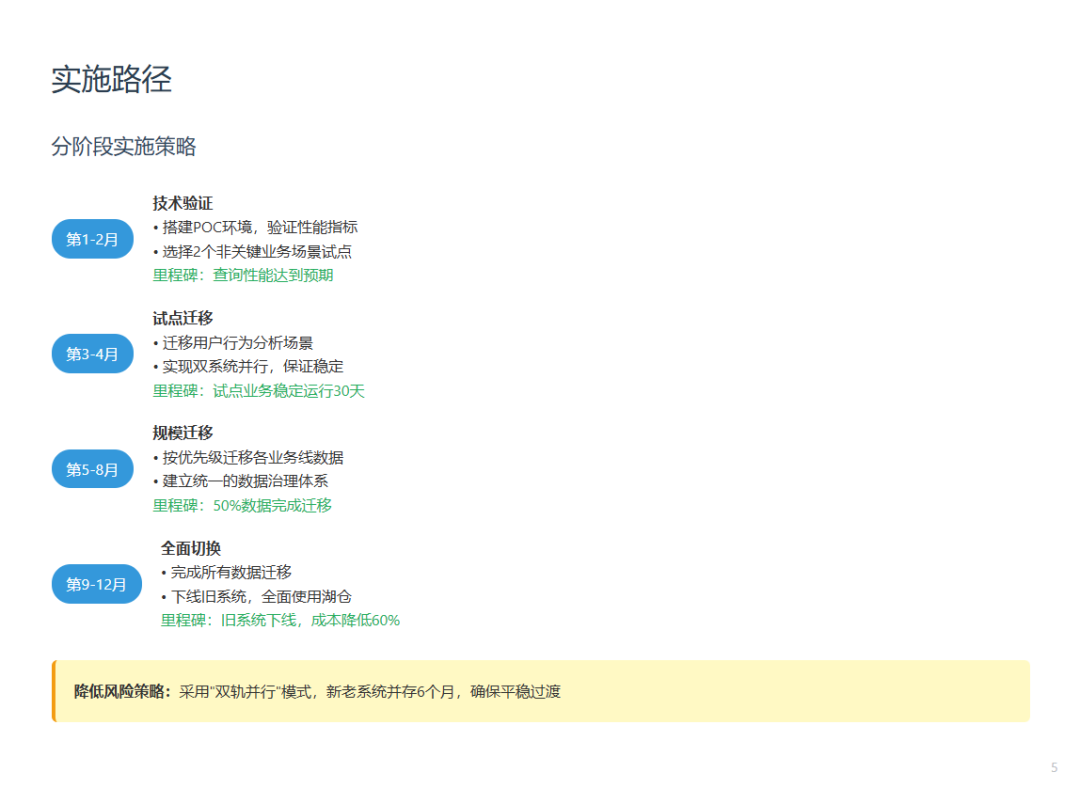Click bullet 完成所有数据迁移

pyautogui.click(x=226, y=572)
